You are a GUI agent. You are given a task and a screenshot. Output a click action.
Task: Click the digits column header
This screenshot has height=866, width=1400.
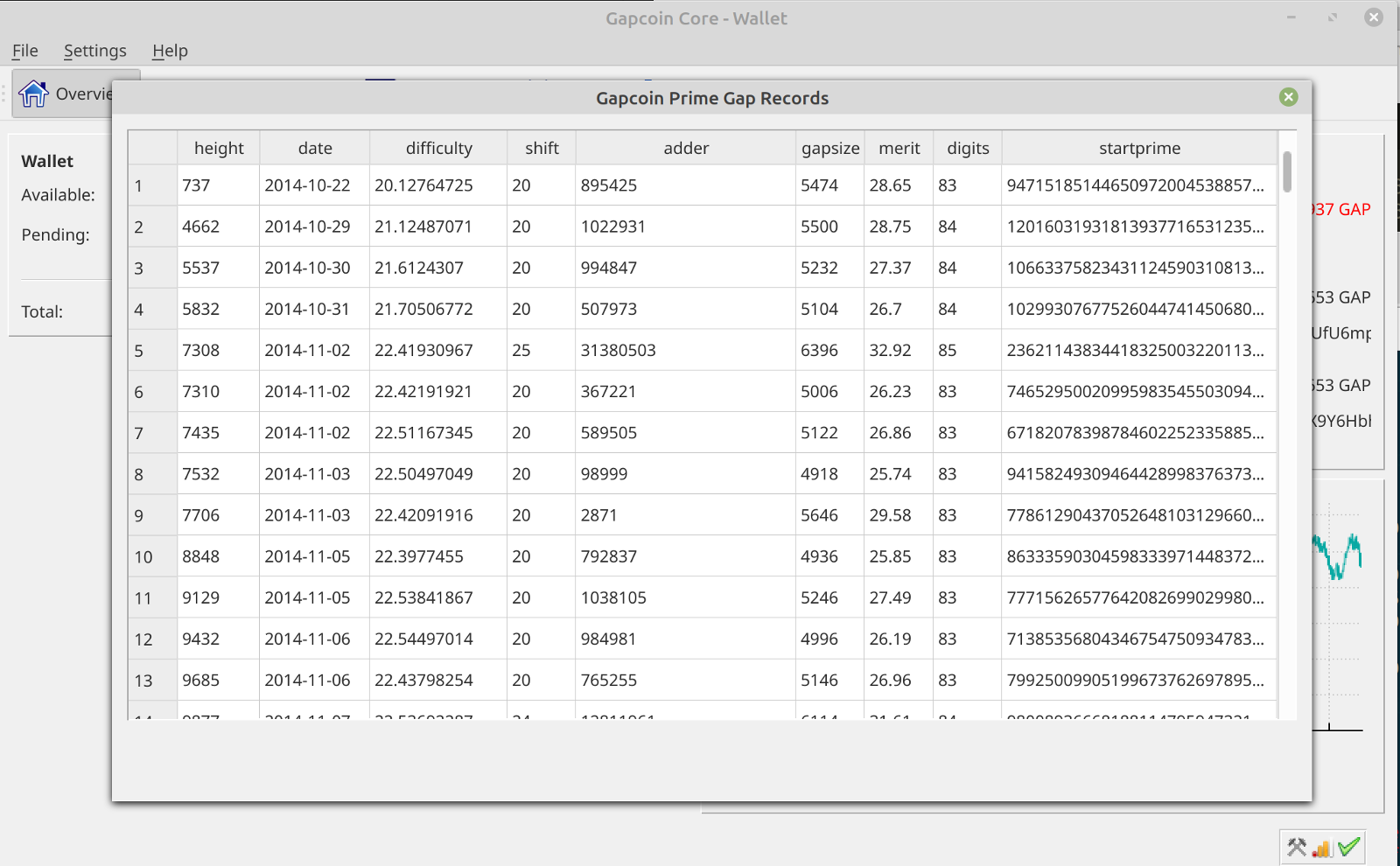pos(968,148)
